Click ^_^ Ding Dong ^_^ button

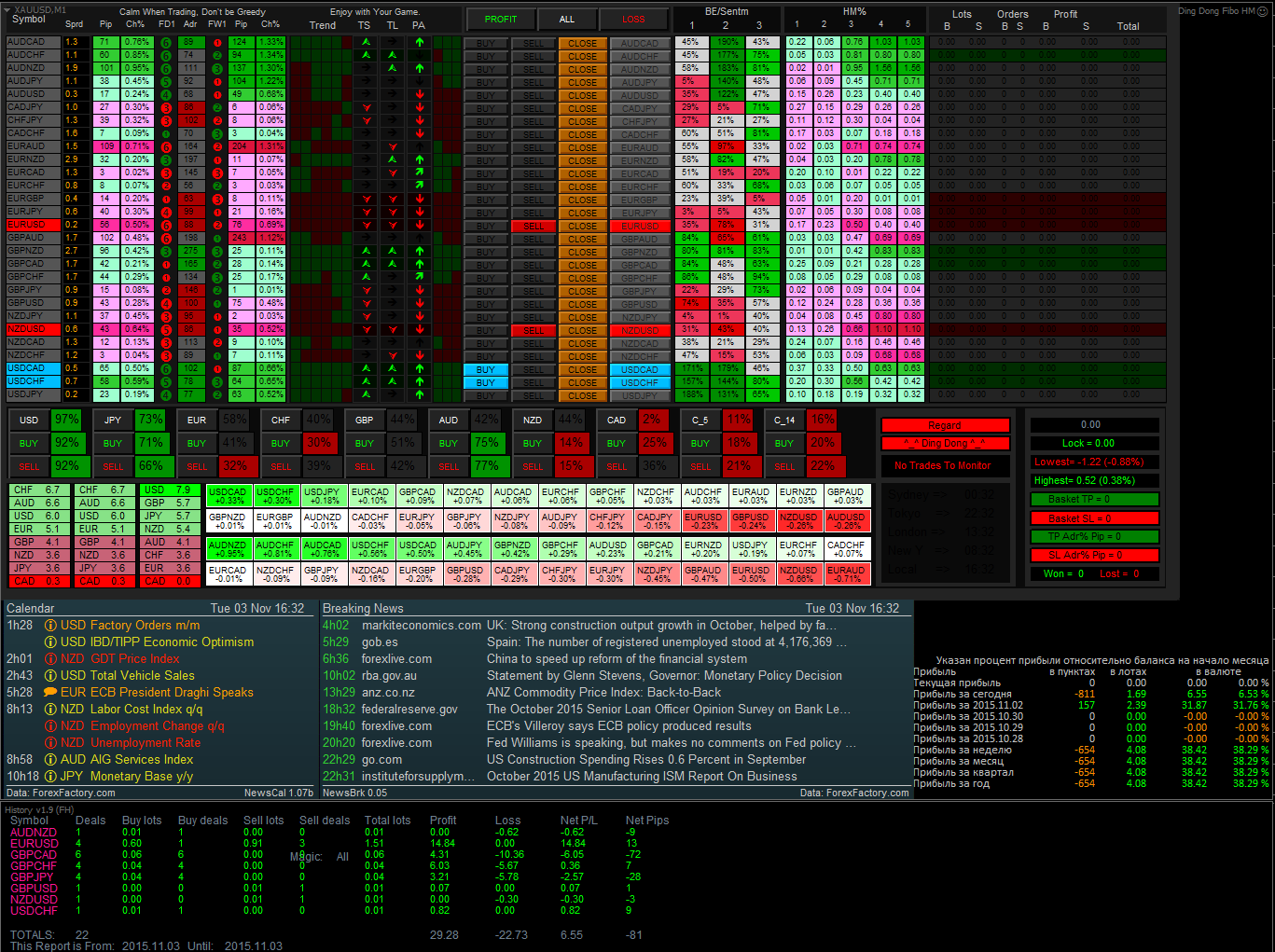click(x=945, y=443)
